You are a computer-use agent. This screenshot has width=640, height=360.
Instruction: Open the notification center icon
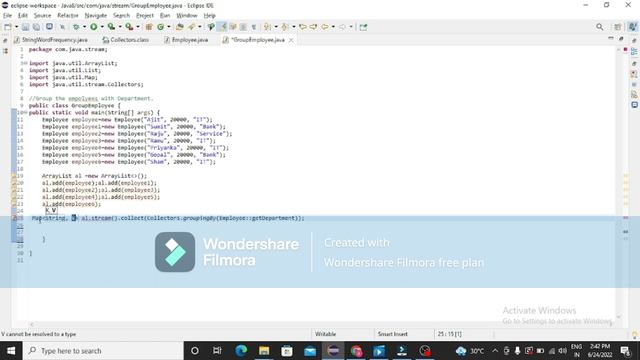pyautogui.click(x=626, y=351)
